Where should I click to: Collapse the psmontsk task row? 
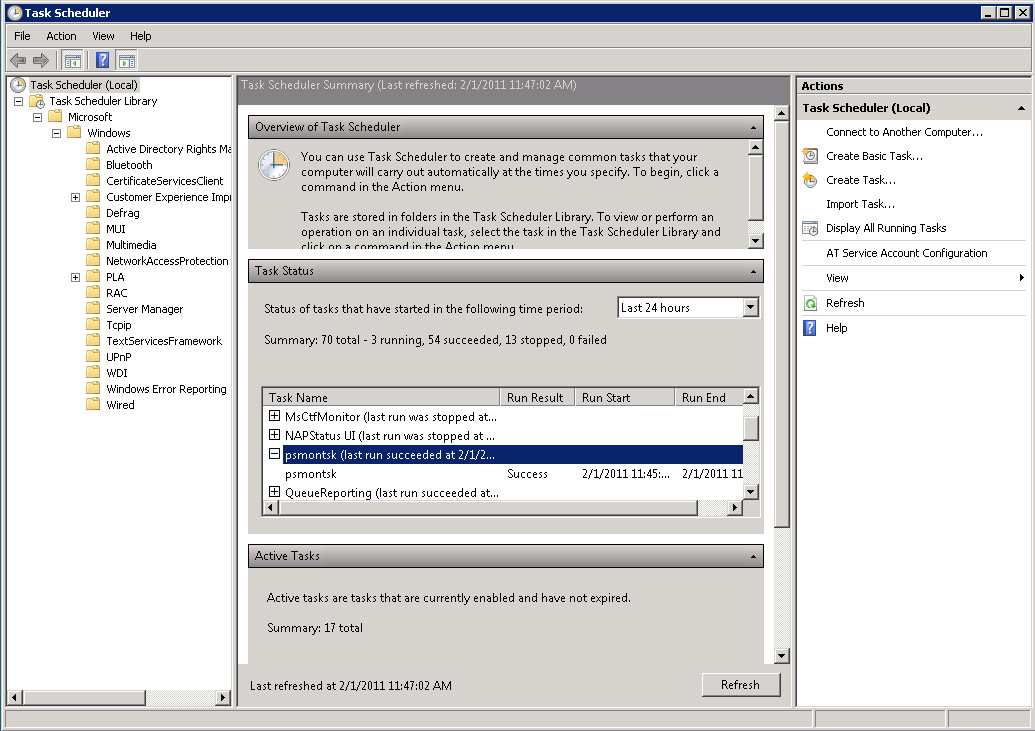[275, 454]
